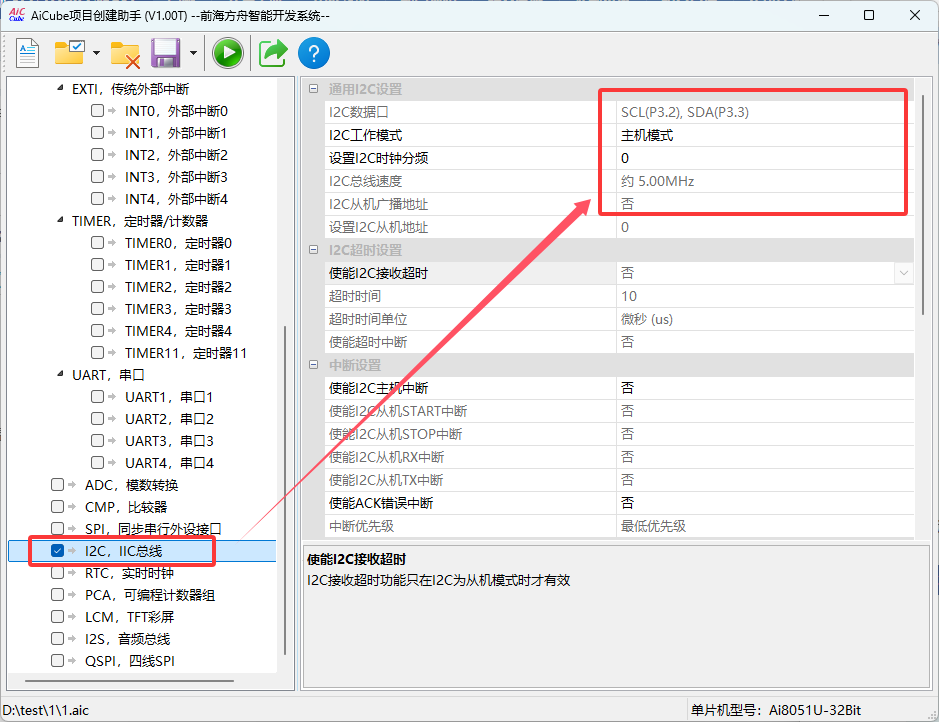This screenshot has height=722, width=939.
Task: Select the PCA tree item label
Action: pyautogui.click(x=150, y=595)
